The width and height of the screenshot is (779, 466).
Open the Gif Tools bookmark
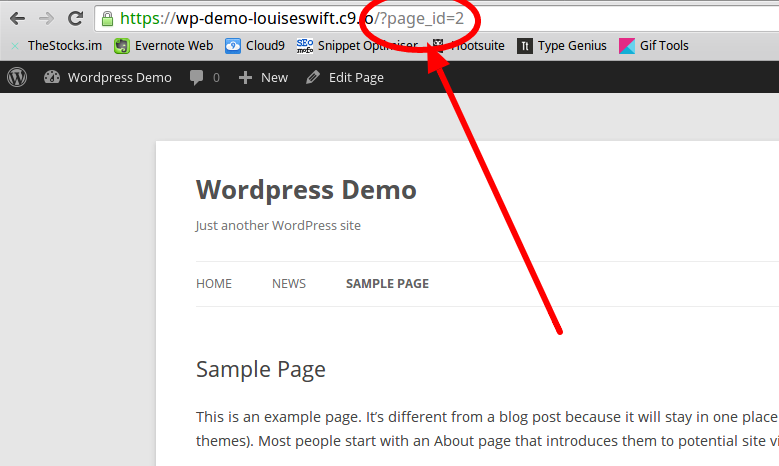click(654, 45)
